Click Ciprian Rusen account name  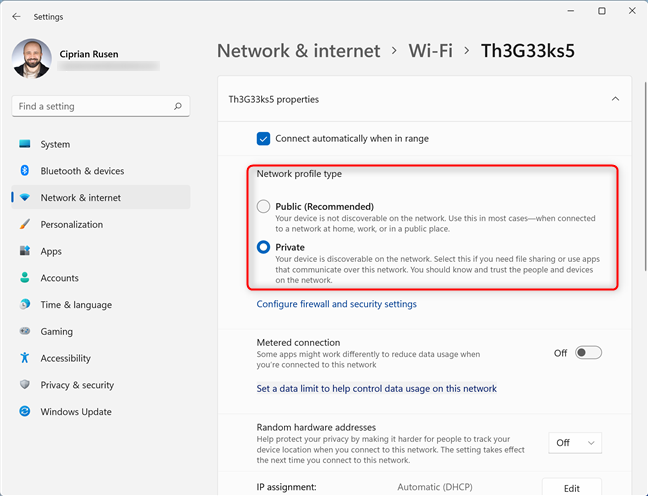click(89, 54)
